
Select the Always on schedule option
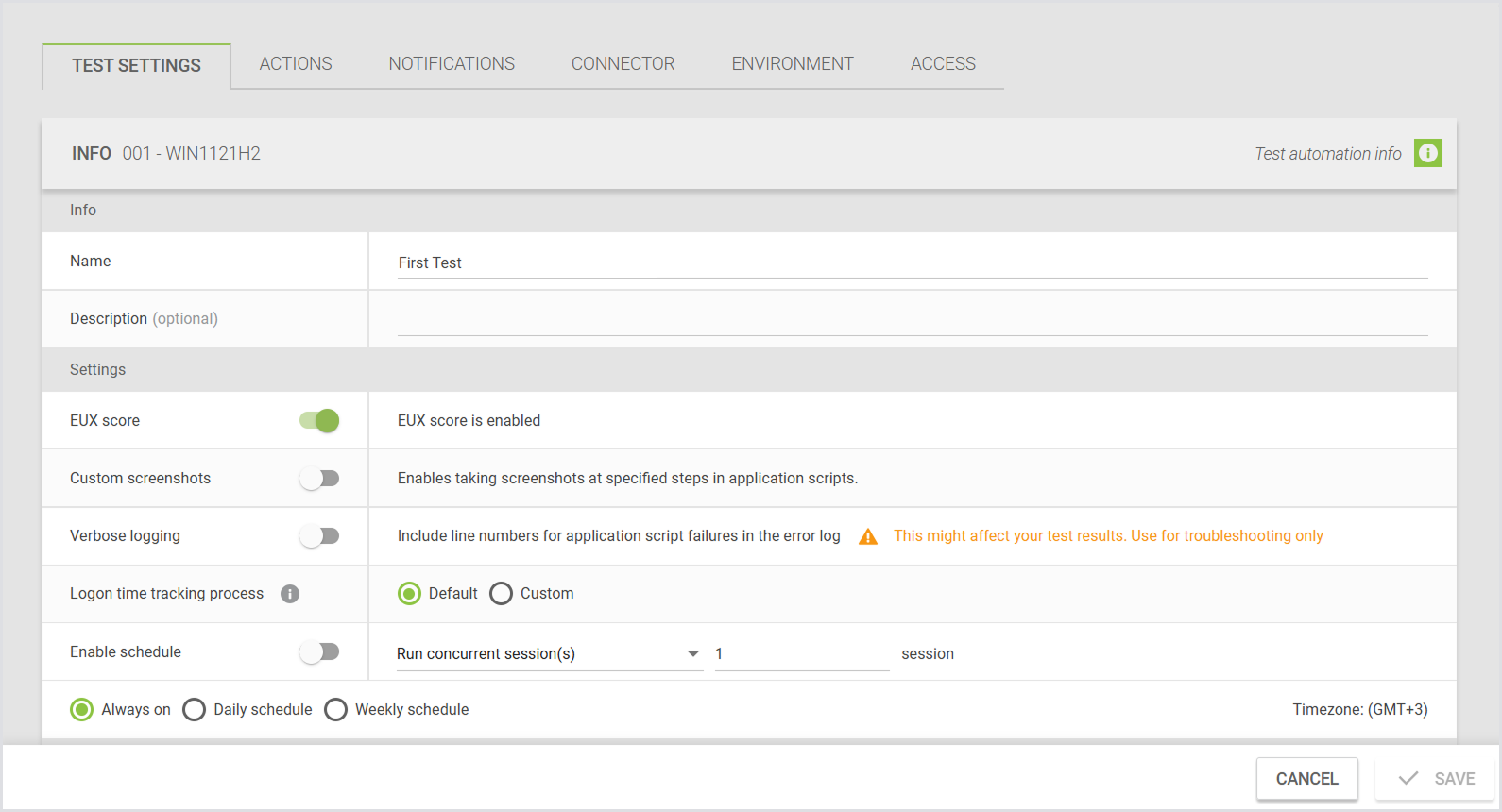[x=82, y=710]
